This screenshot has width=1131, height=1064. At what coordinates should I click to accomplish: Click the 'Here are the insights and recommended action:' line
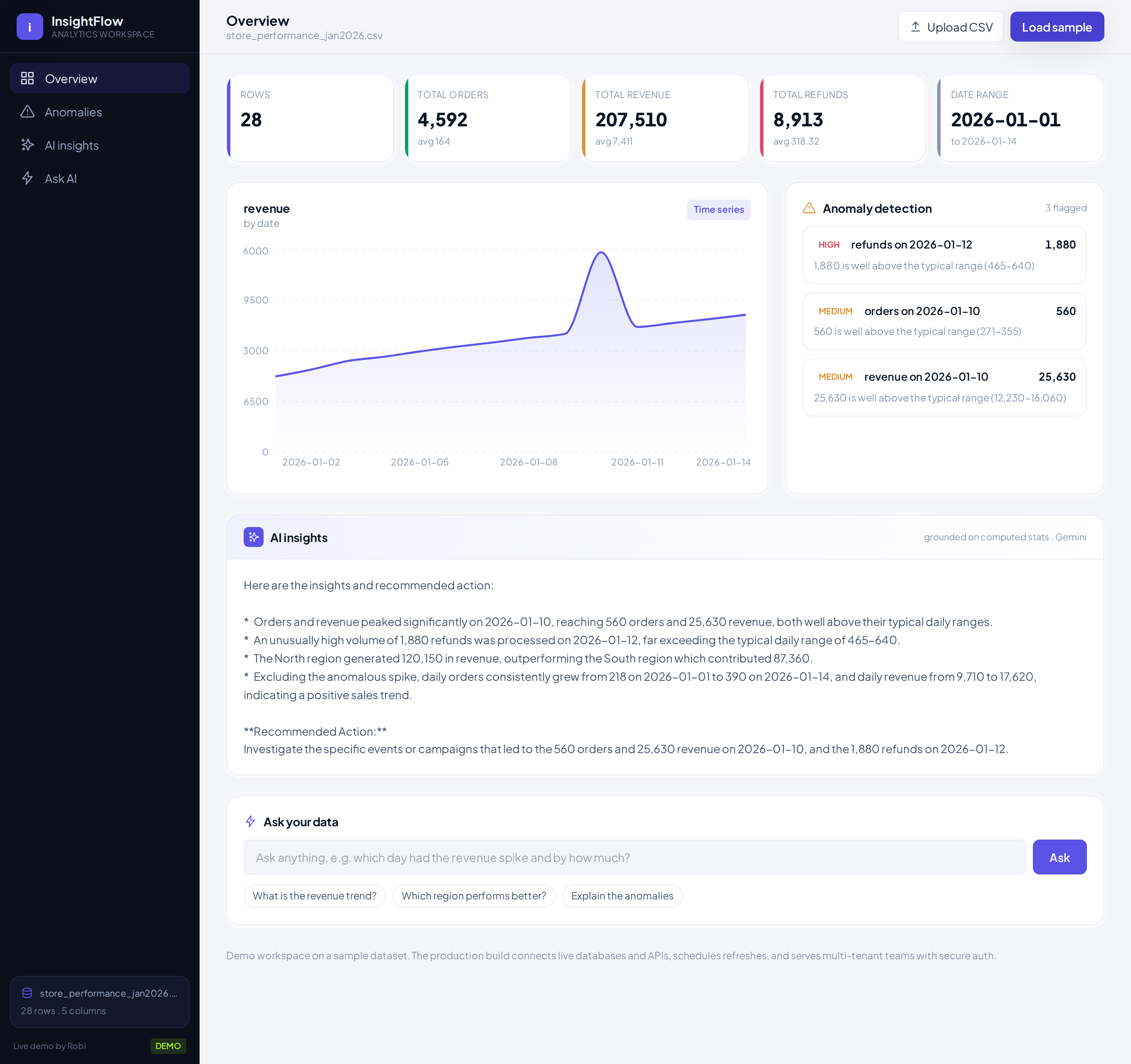369,585
